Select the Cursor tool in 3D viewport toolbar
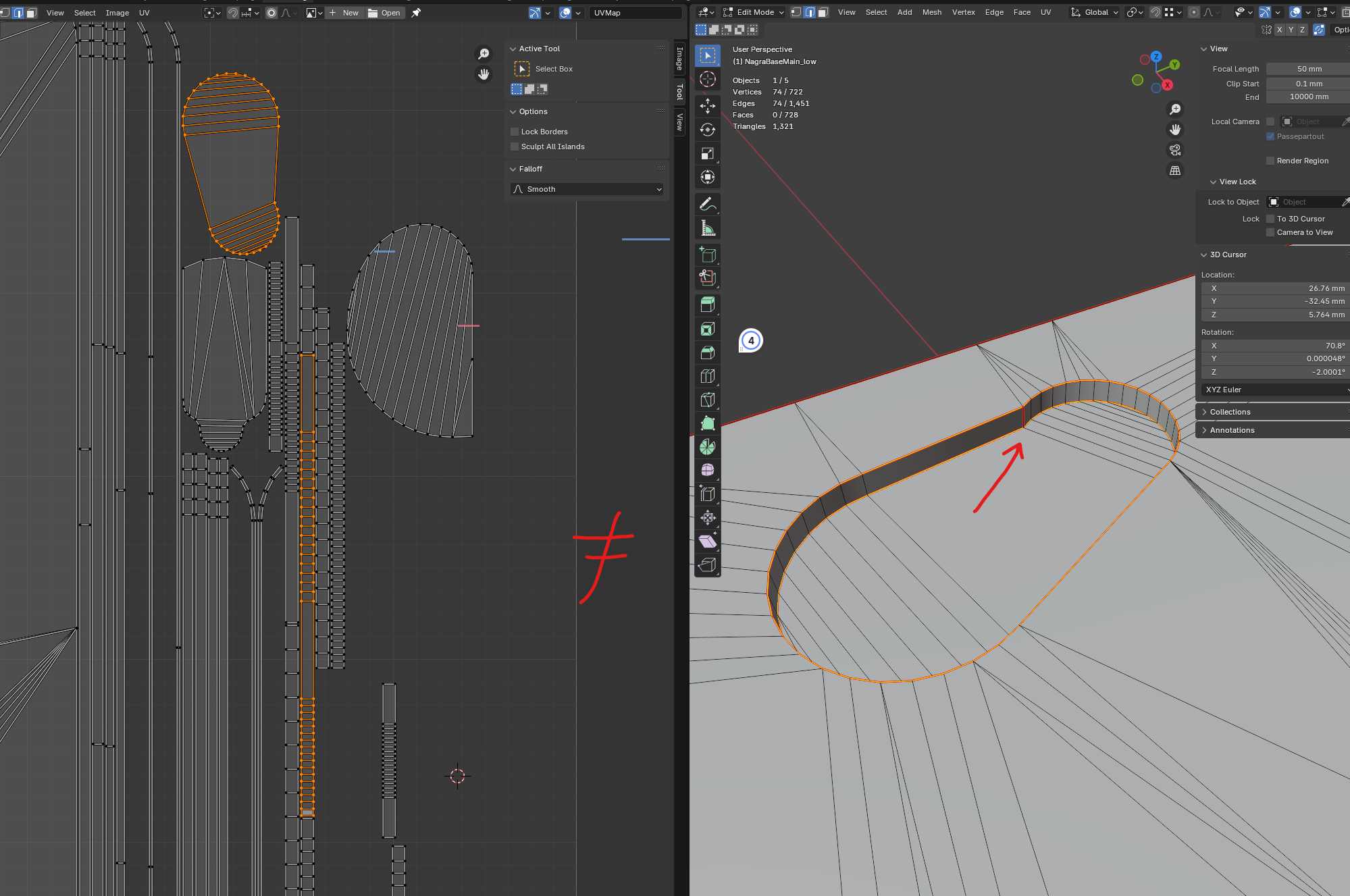Image resolution: width=1350 pixels, height=896 pixels. click(x=707, y=79)
